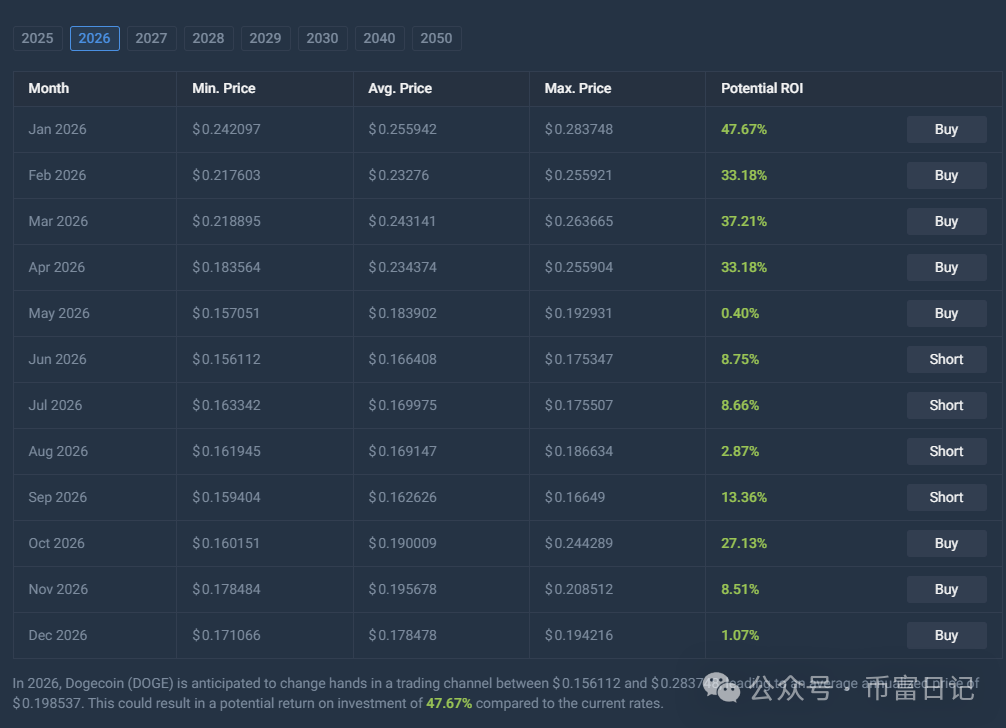Hit Buy for Mar 2026
This screenshot has width=1006, height=728.
point(946,221)
